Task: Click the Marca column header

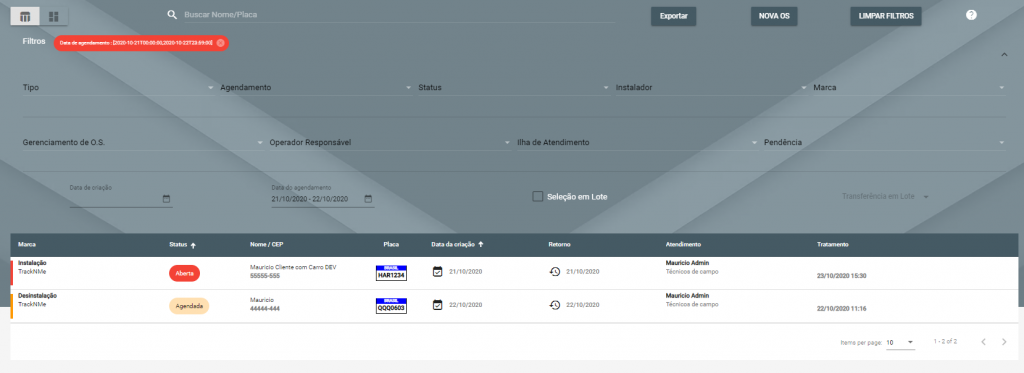Action: 27,244
